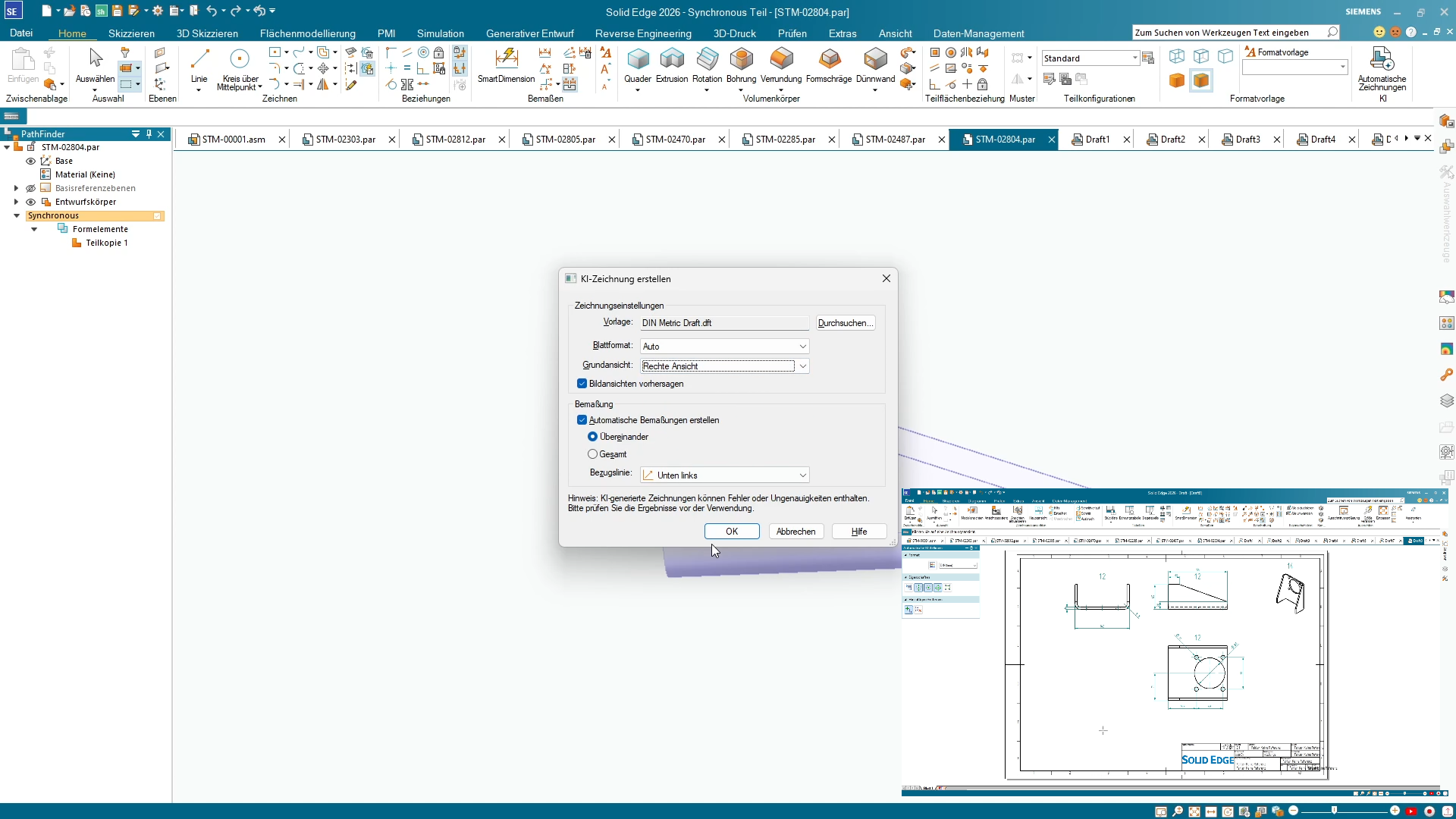Screen dimensions: 1456x819
Task: Click the Extrusion tool icon
Action: [x=672, y=61]
